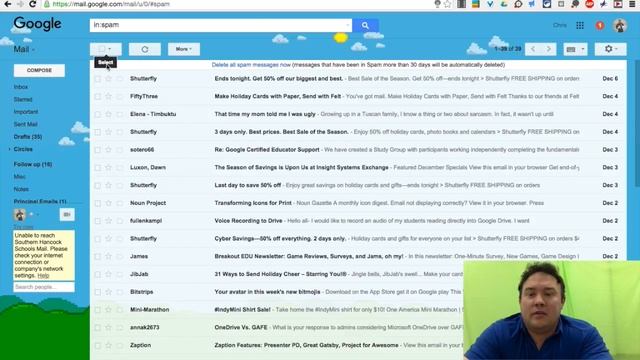Click the browser address bar URL
The height and width of the screenshot is (360, 640).
point(111,4)
